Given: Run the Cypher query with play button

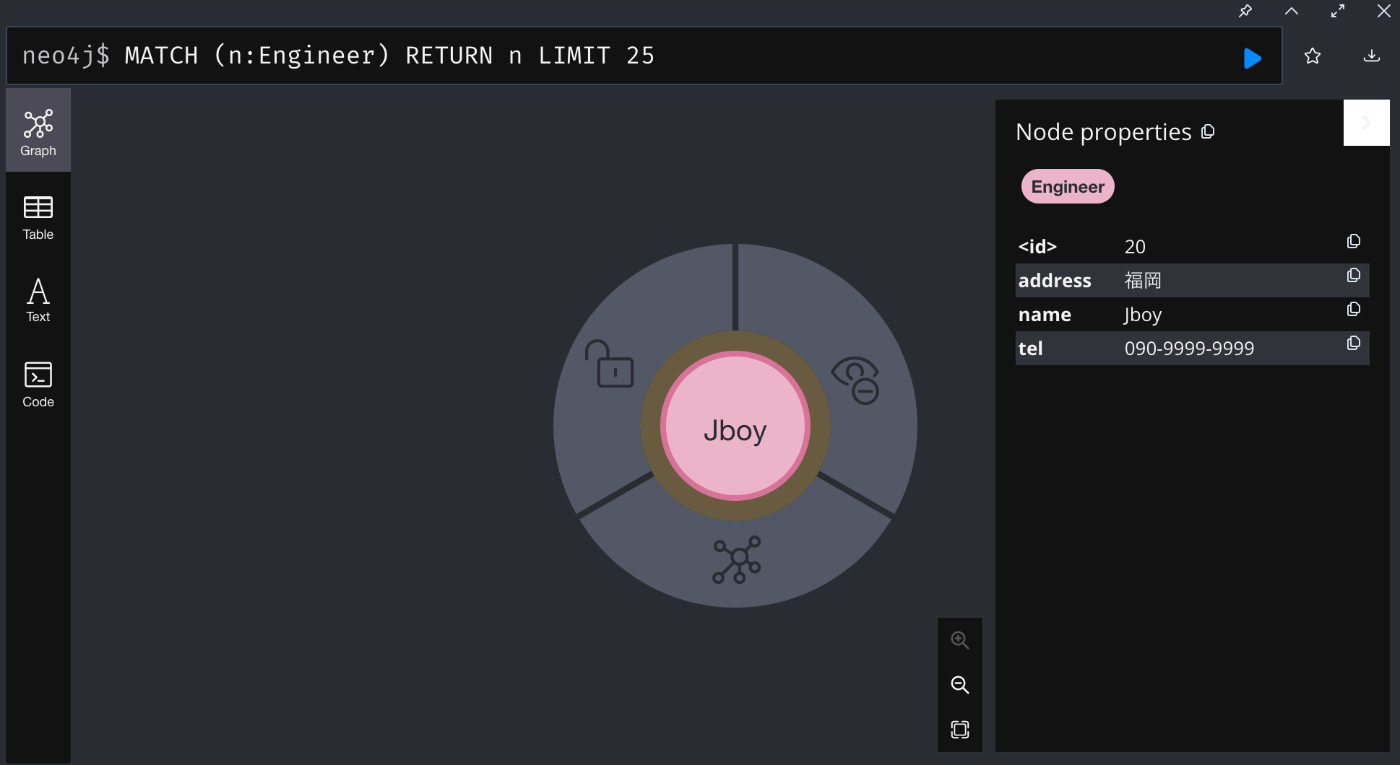Looking at the screenshot, I should [1252, 58].
